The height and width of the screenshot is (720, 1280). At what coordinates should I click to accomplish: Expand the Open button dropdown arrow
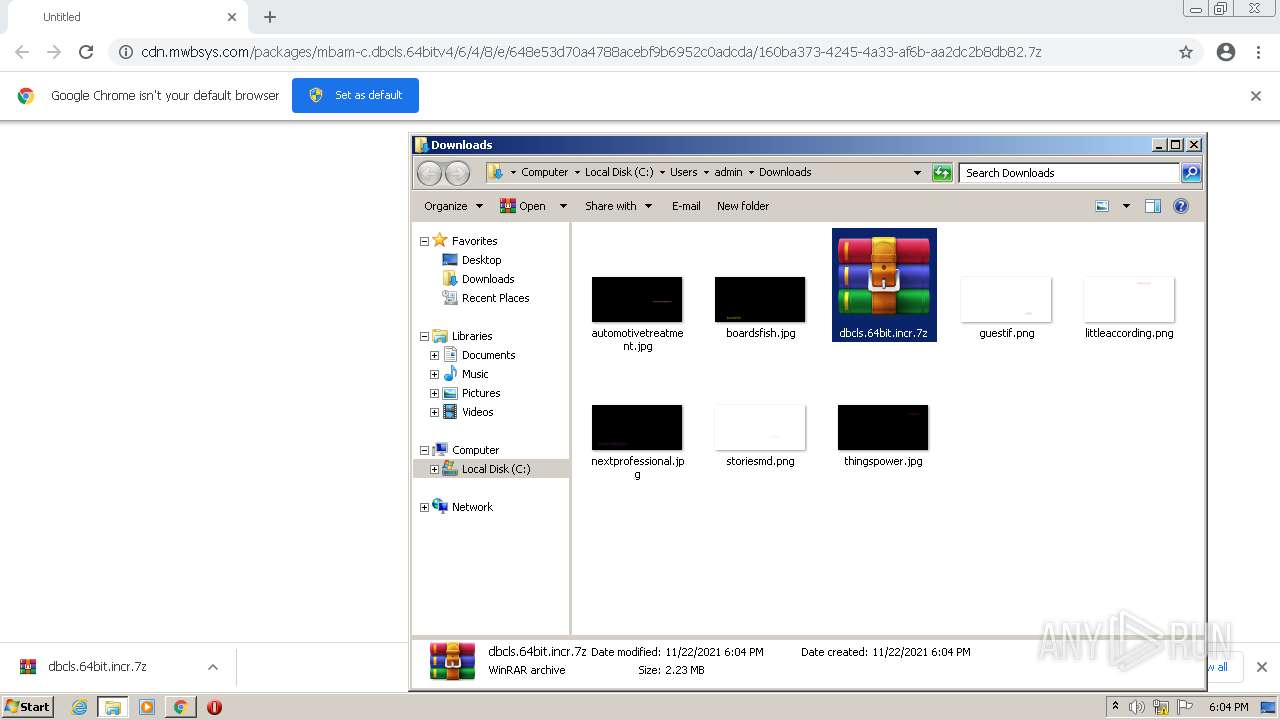(563, 206)
